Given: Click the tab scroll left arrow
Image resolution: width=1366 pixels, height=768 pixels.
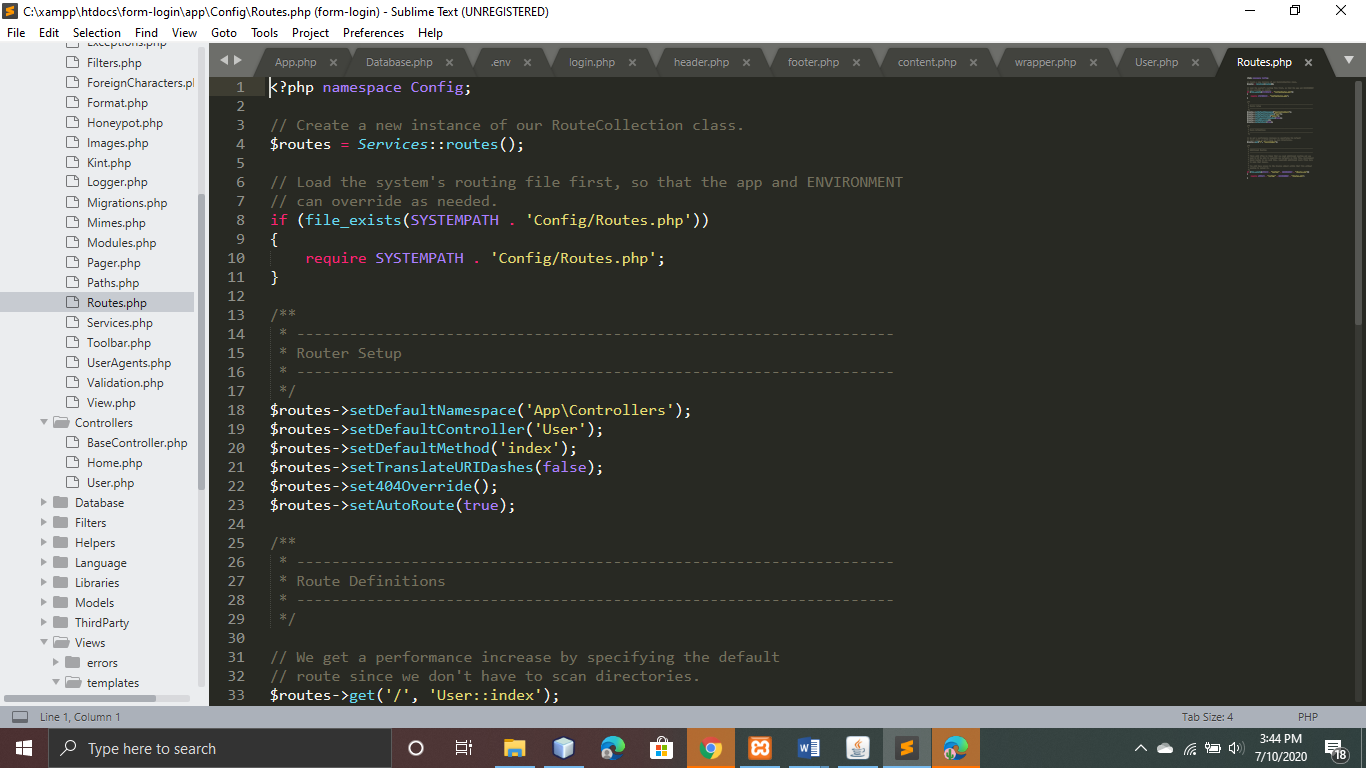Looking at the screenshot, I should click(224, 61).
